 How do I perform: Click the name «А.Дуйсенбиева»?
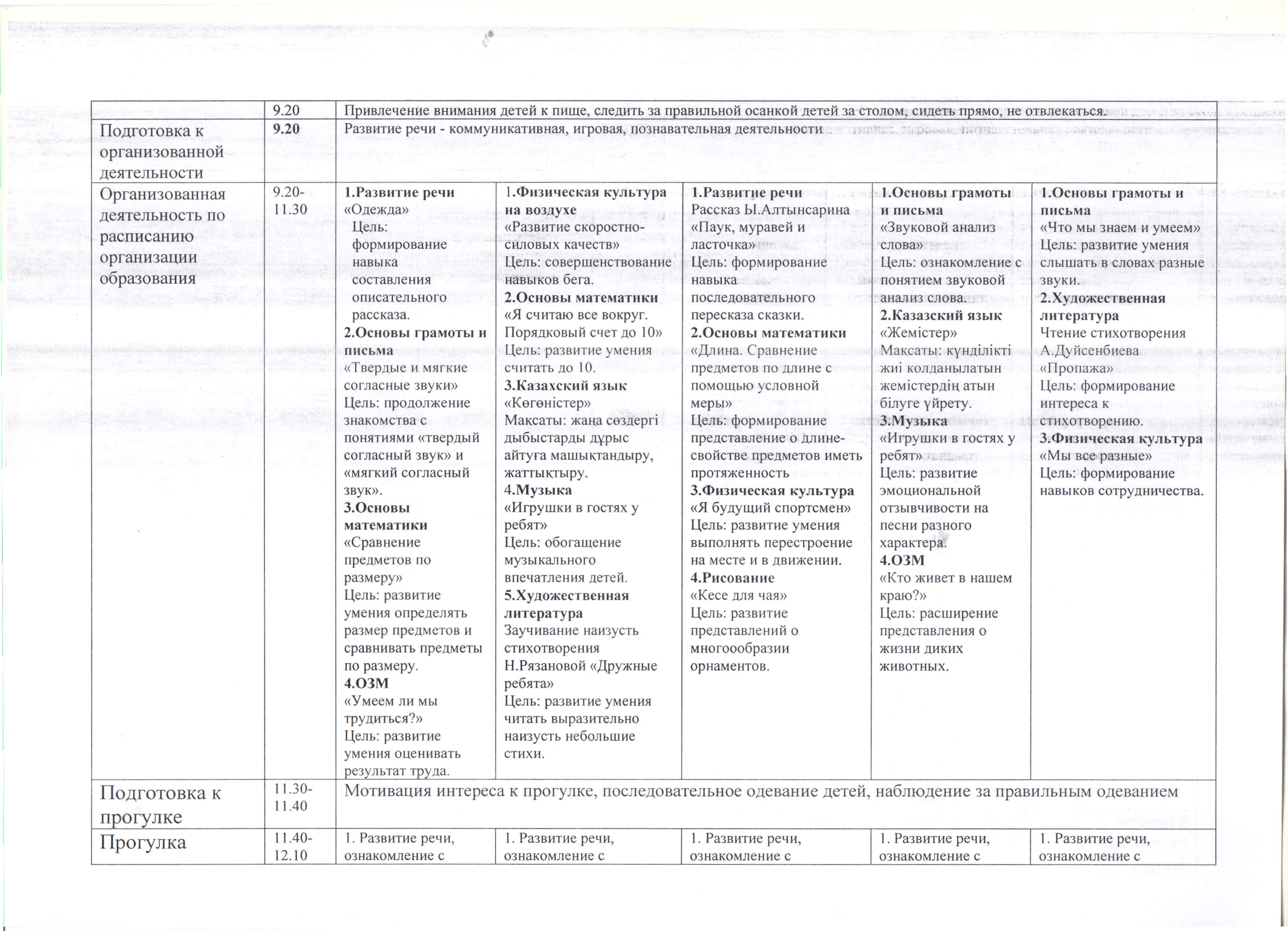[1089, 351]
